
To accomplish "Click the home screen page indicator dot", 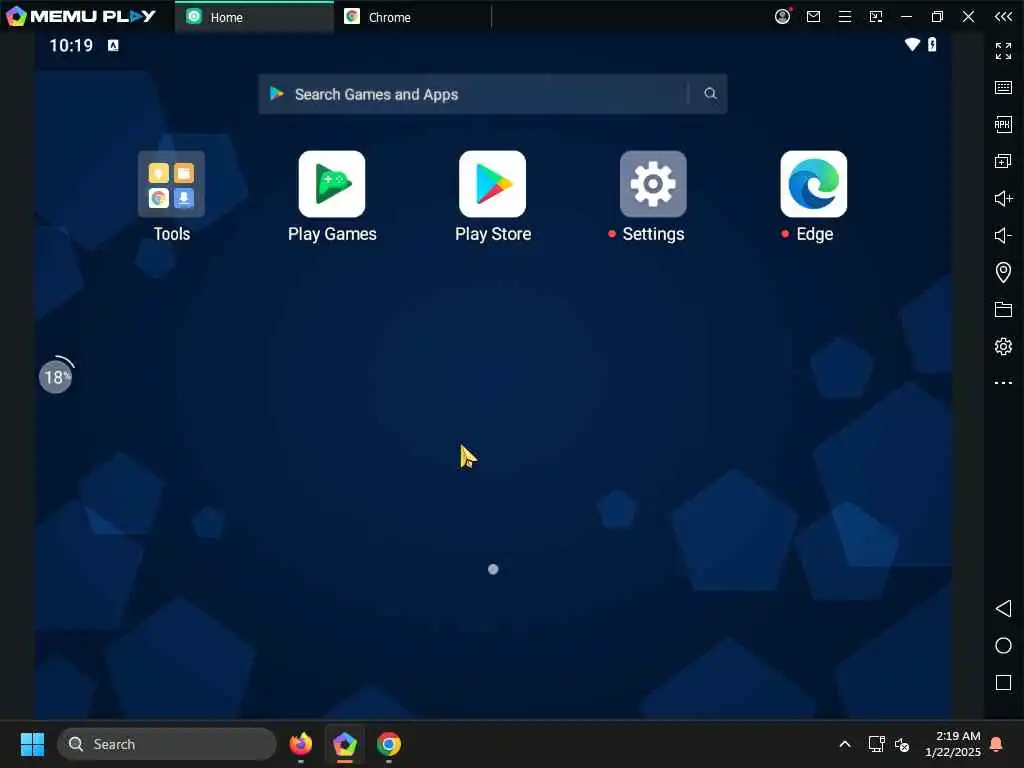I will pyautogui.click(x=493, y=569).
